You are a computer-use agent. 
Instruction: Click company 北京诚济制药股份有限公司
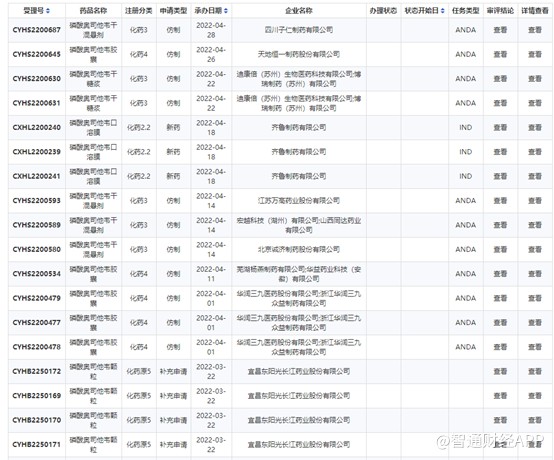pos(299,249)
